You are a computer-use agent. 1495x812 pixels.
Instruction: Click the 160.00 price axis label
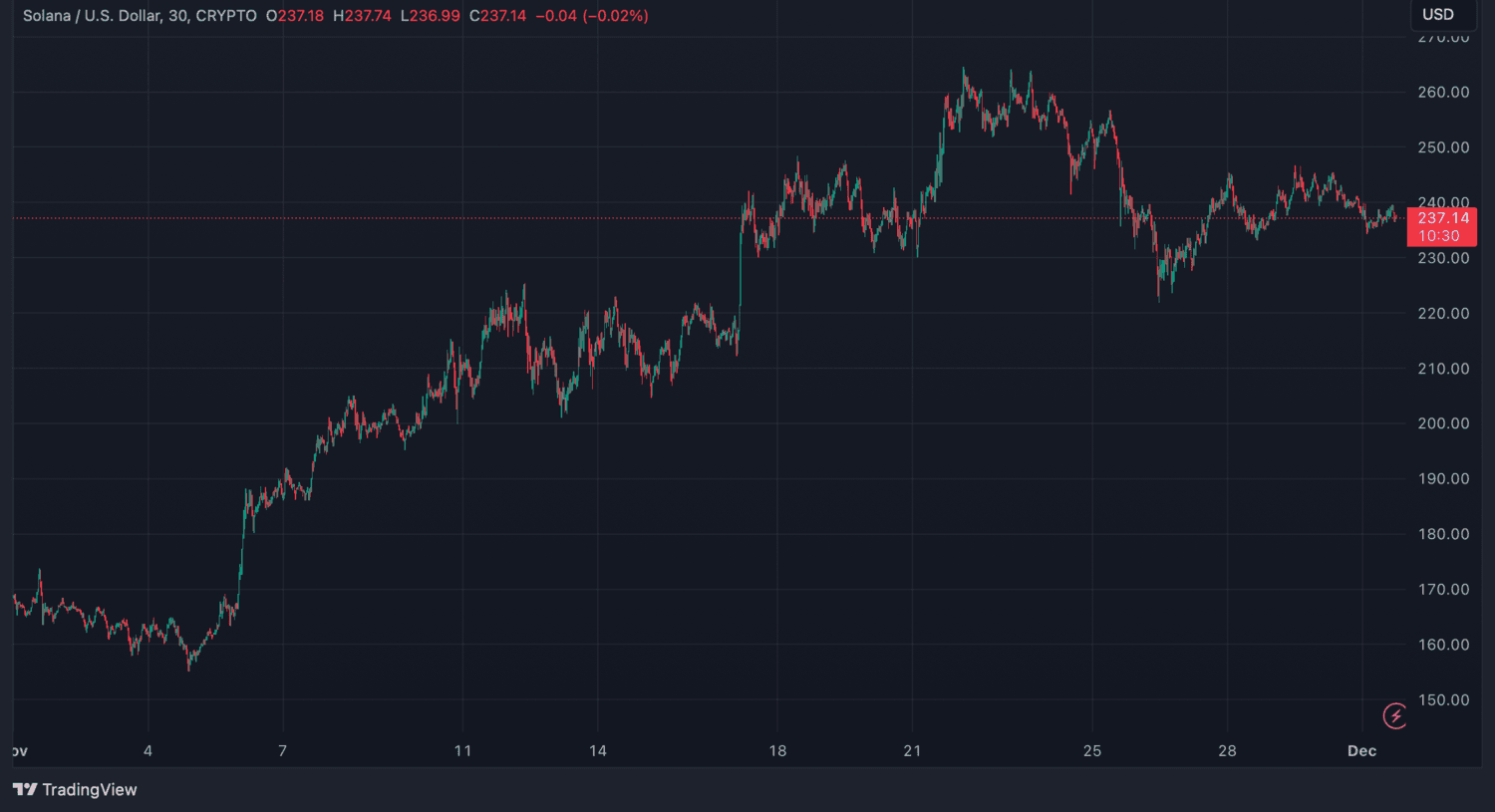(1443, 645)
